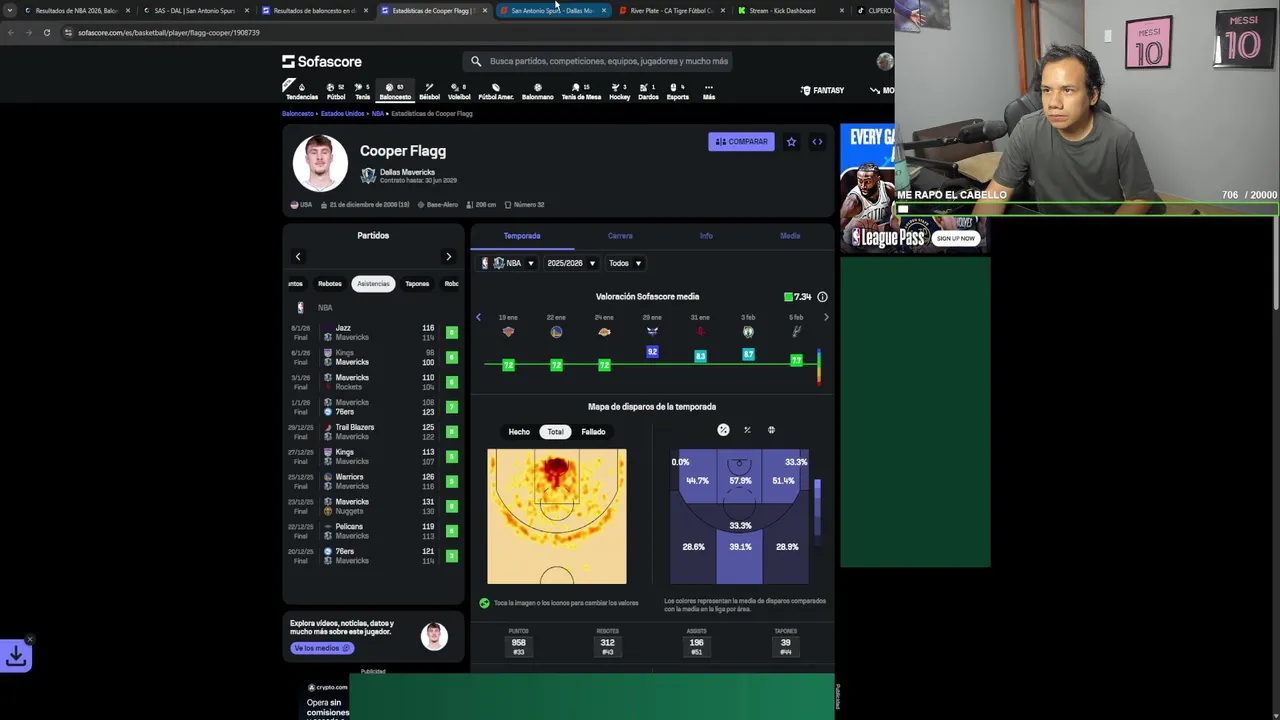
Task: Open the Dallas Mavericks team link
Action: 407,172
